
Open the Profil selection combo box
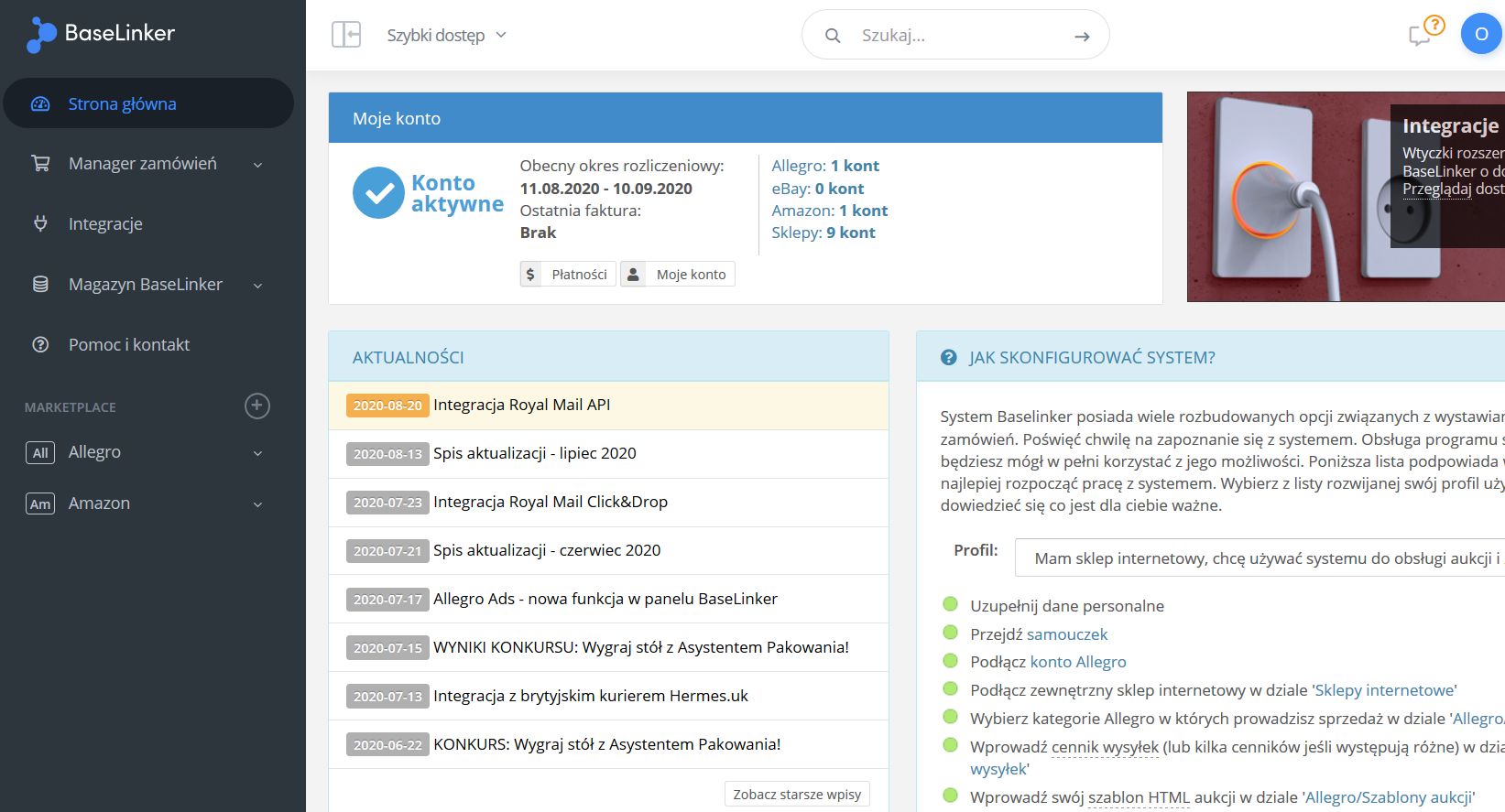[1260, 558]
